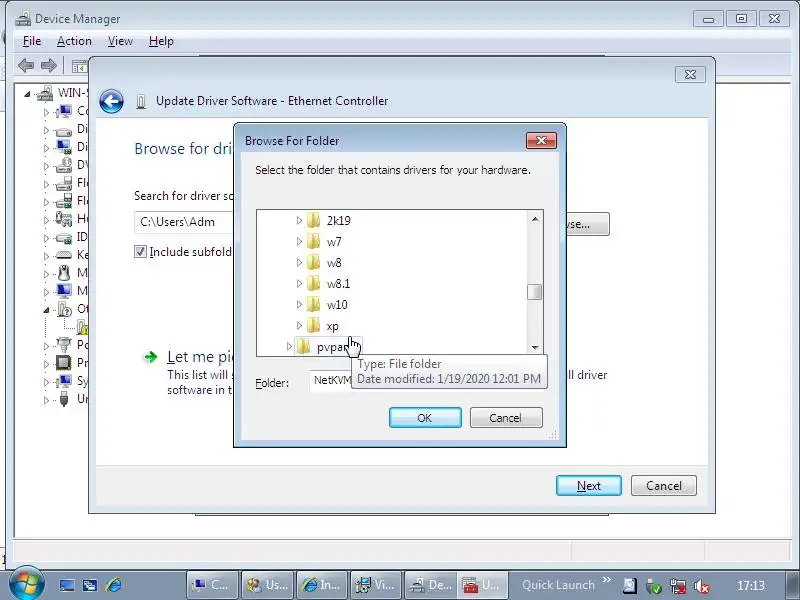This screenshot has width=800, height=600.
Task: Click the Forward arrow in Device Manager toolbar
Action: pos(48,65)
